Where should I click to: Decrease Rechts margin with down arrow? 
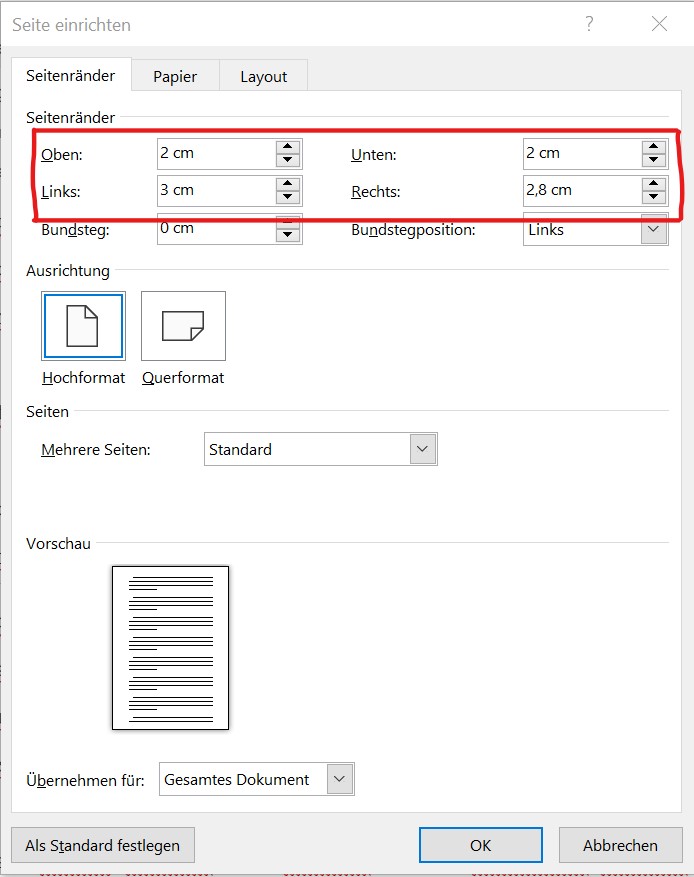(654, 197)
